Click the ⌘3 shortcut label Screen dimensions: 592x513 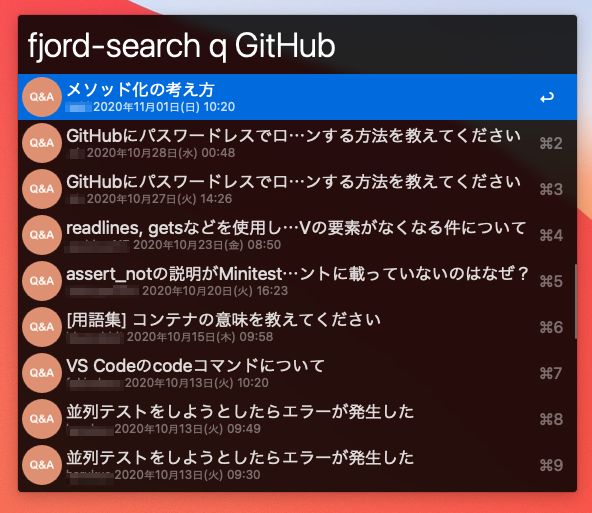551,189
